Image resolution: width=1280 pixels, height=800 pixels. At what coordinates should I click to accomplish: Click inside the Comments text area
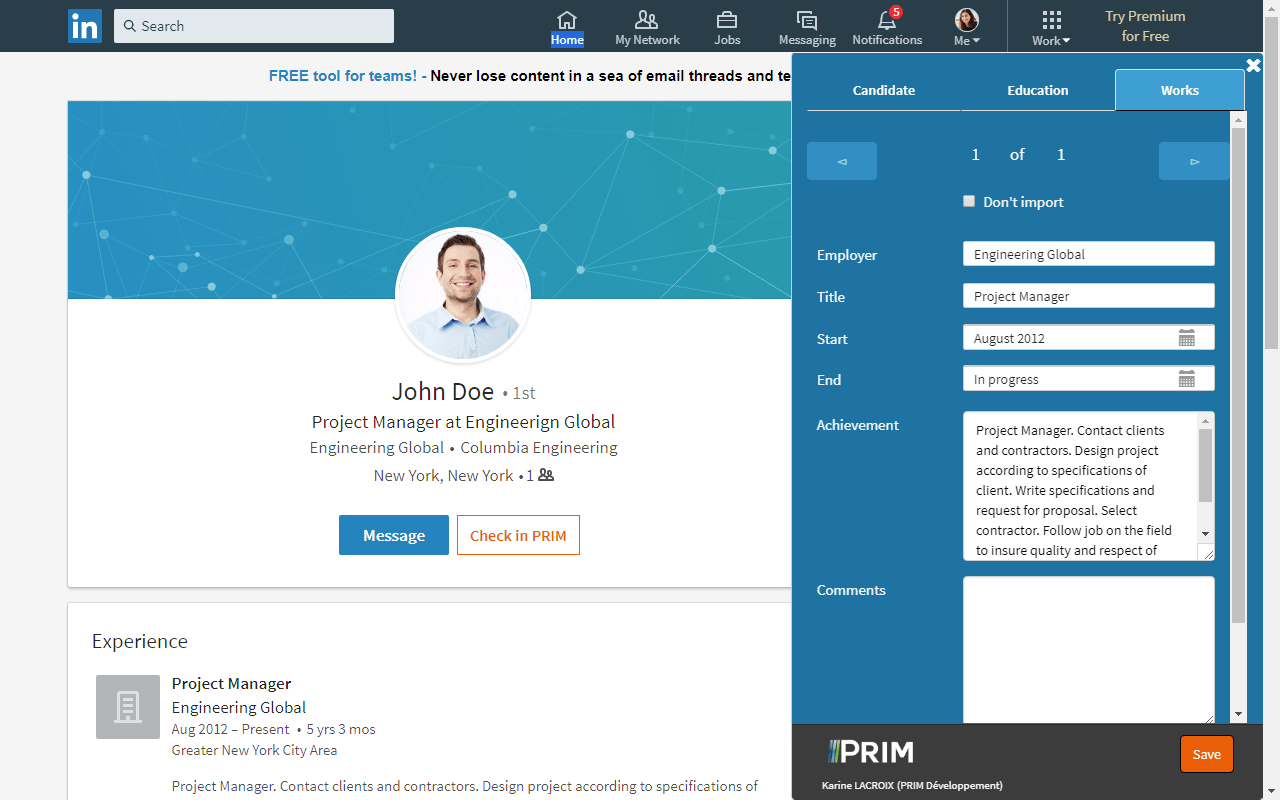[x=1089, y=650]
